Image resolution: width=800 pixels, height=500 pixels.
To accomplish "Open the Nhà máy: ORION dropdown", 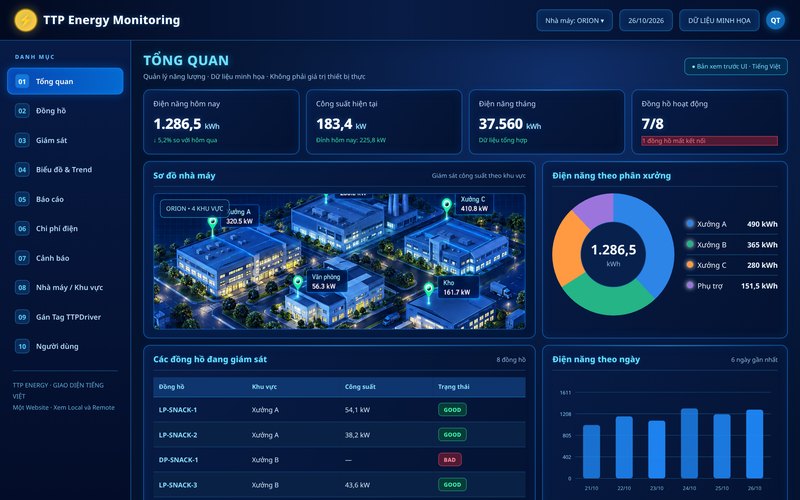I will (x=574, y=20).
